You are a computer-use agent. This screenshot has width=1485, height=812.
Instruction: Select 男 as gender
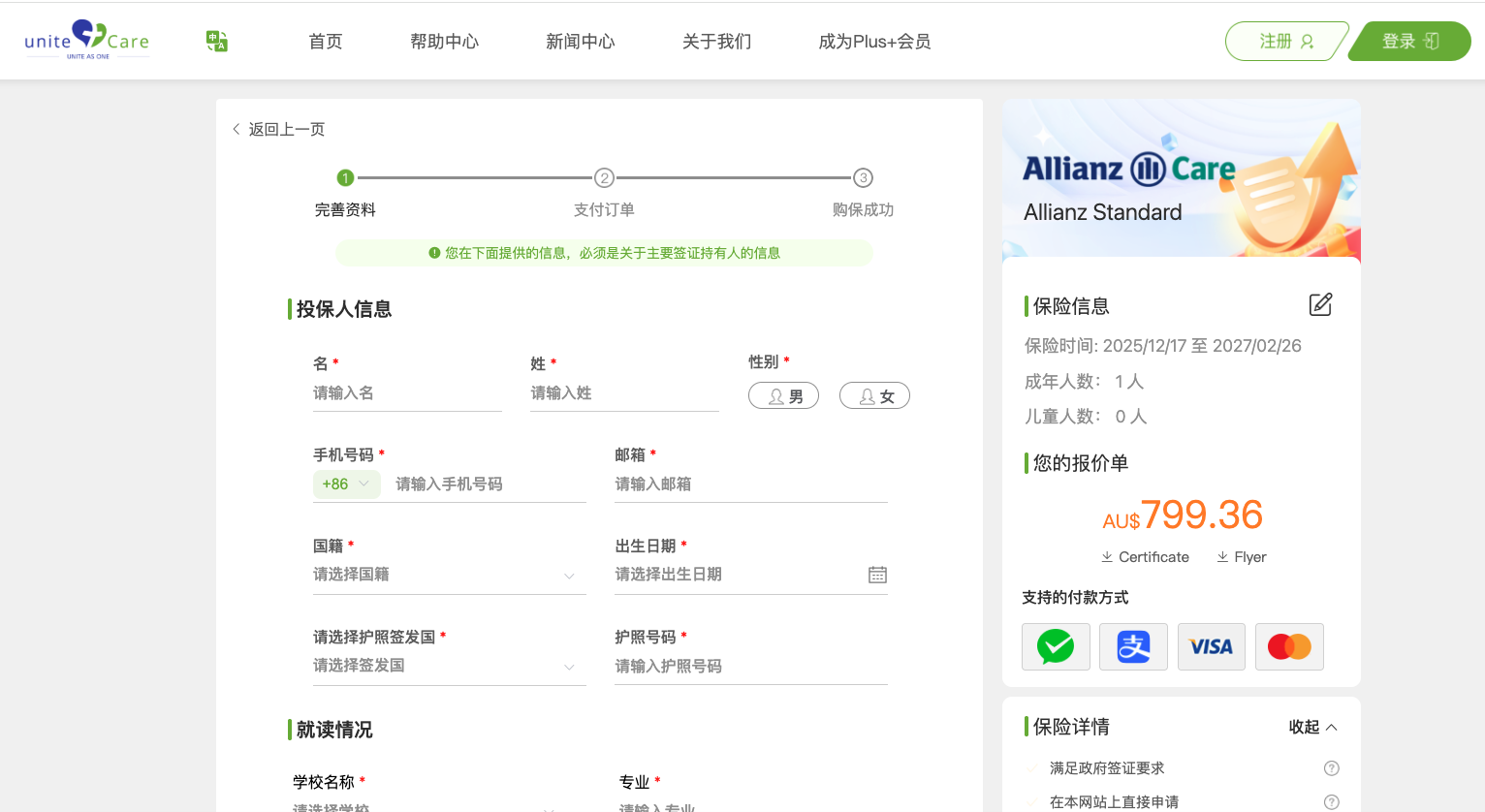coord(783,395)
